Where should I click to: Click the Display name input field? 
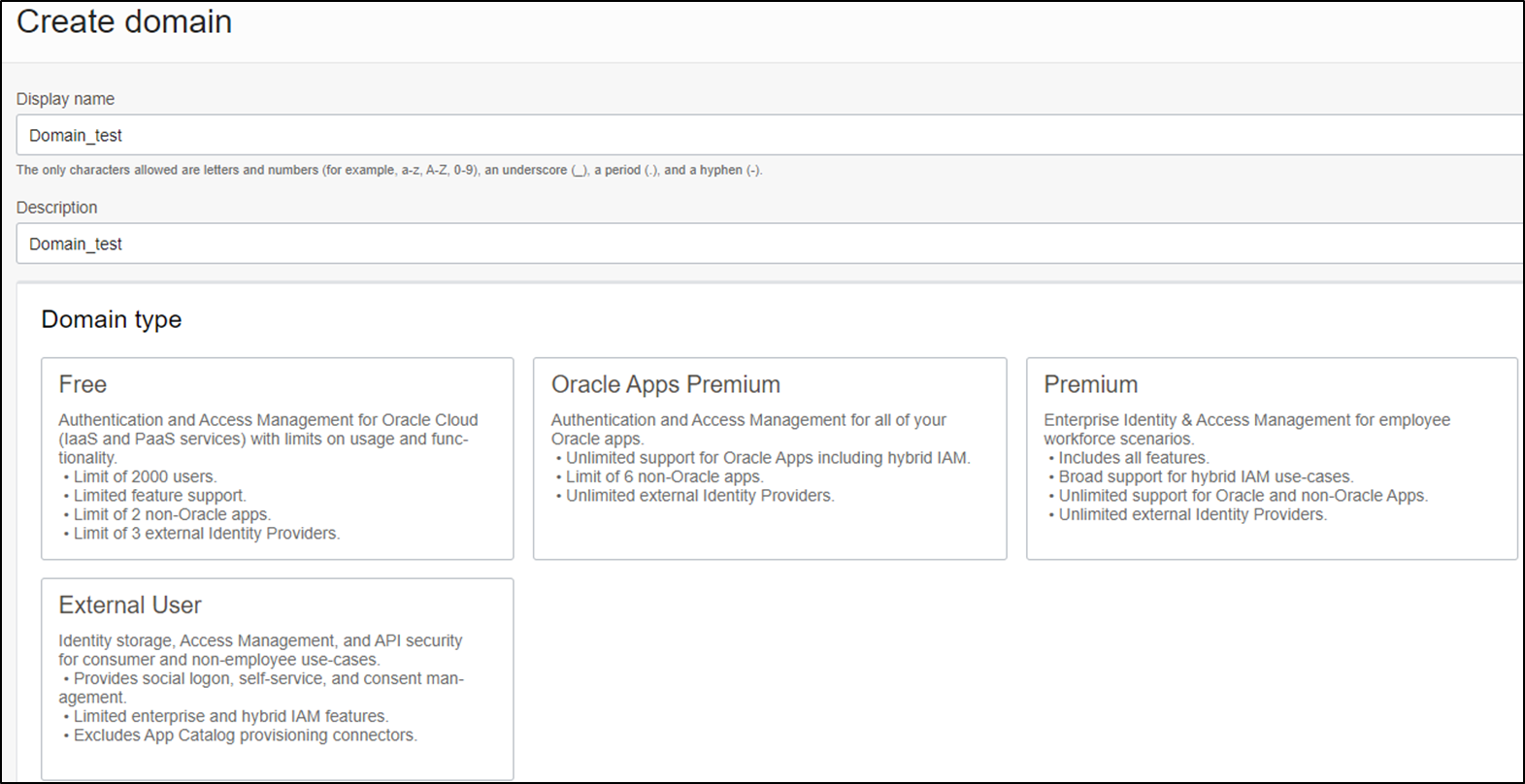coord(770,135)
